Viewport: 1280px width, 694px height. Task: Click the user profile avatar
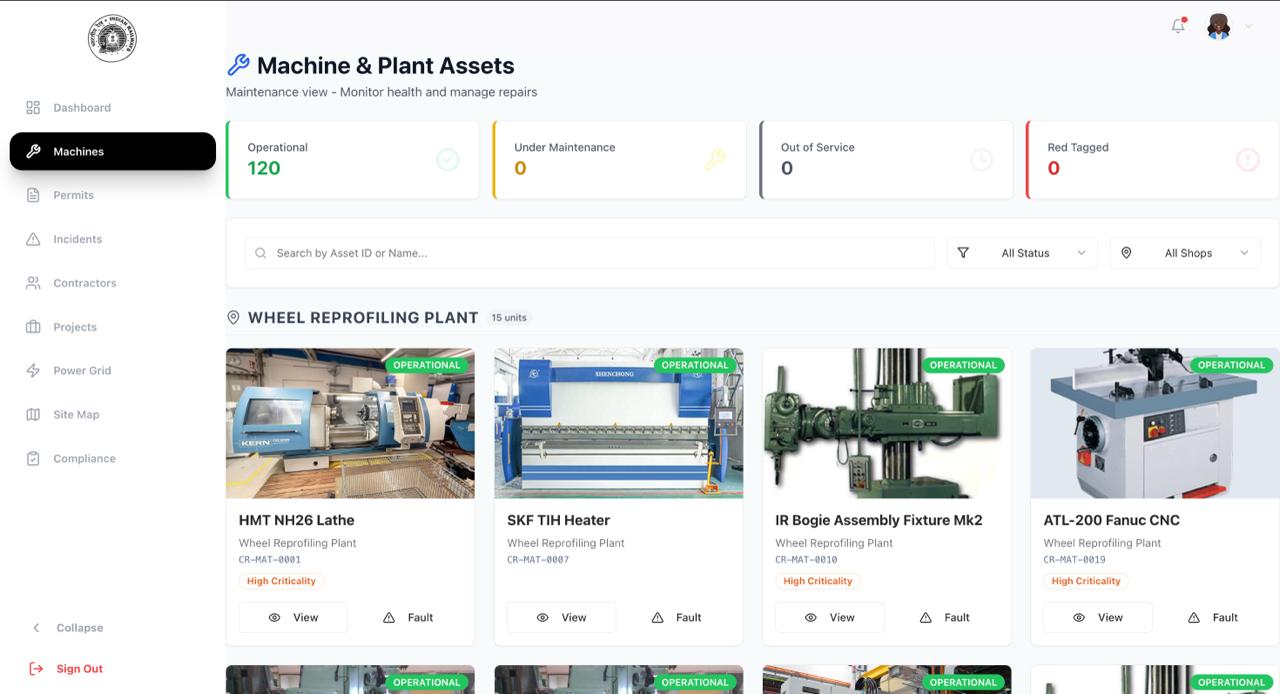(x=1218, y=27)
